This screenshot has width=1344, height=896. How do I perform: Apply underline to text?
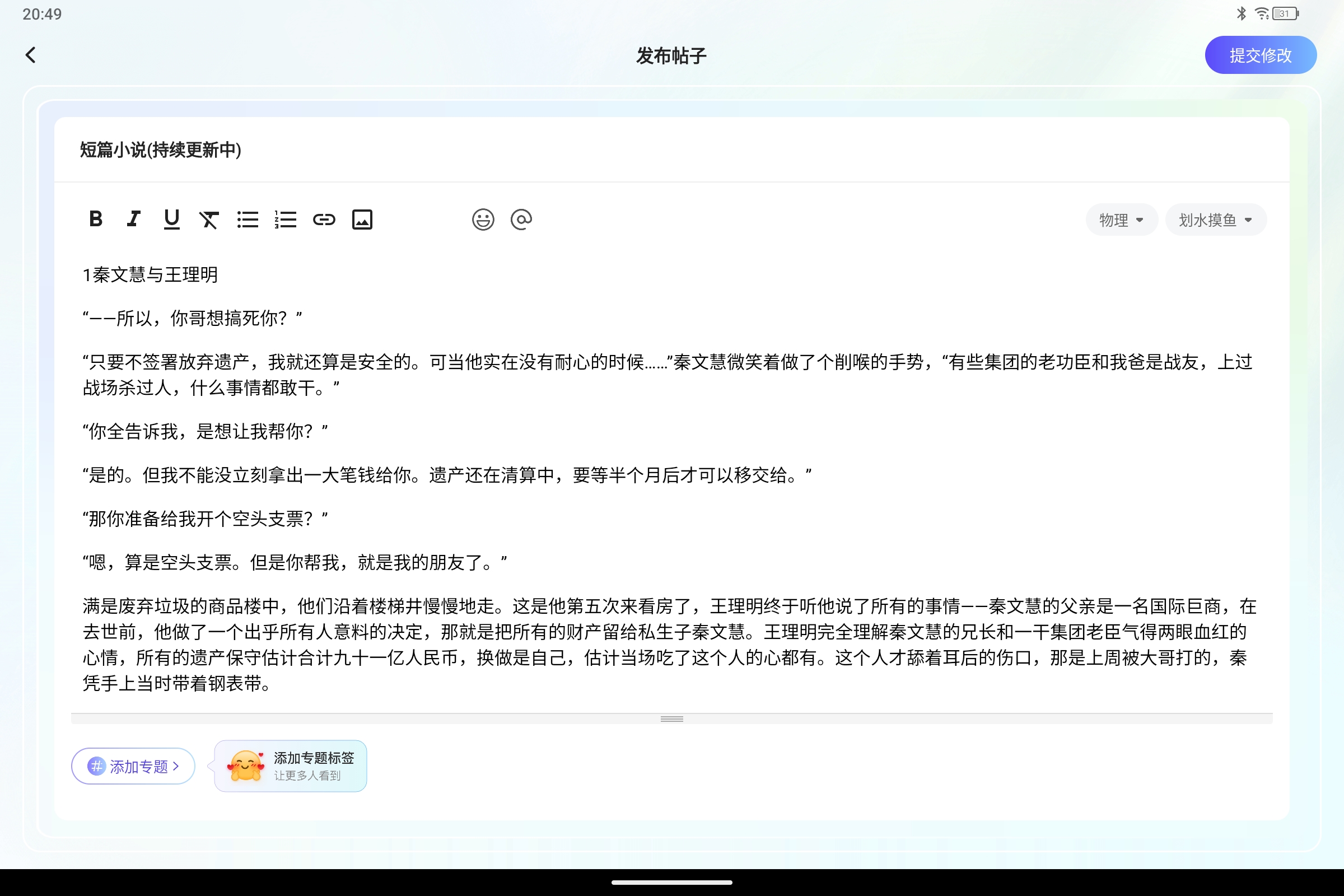171,220
